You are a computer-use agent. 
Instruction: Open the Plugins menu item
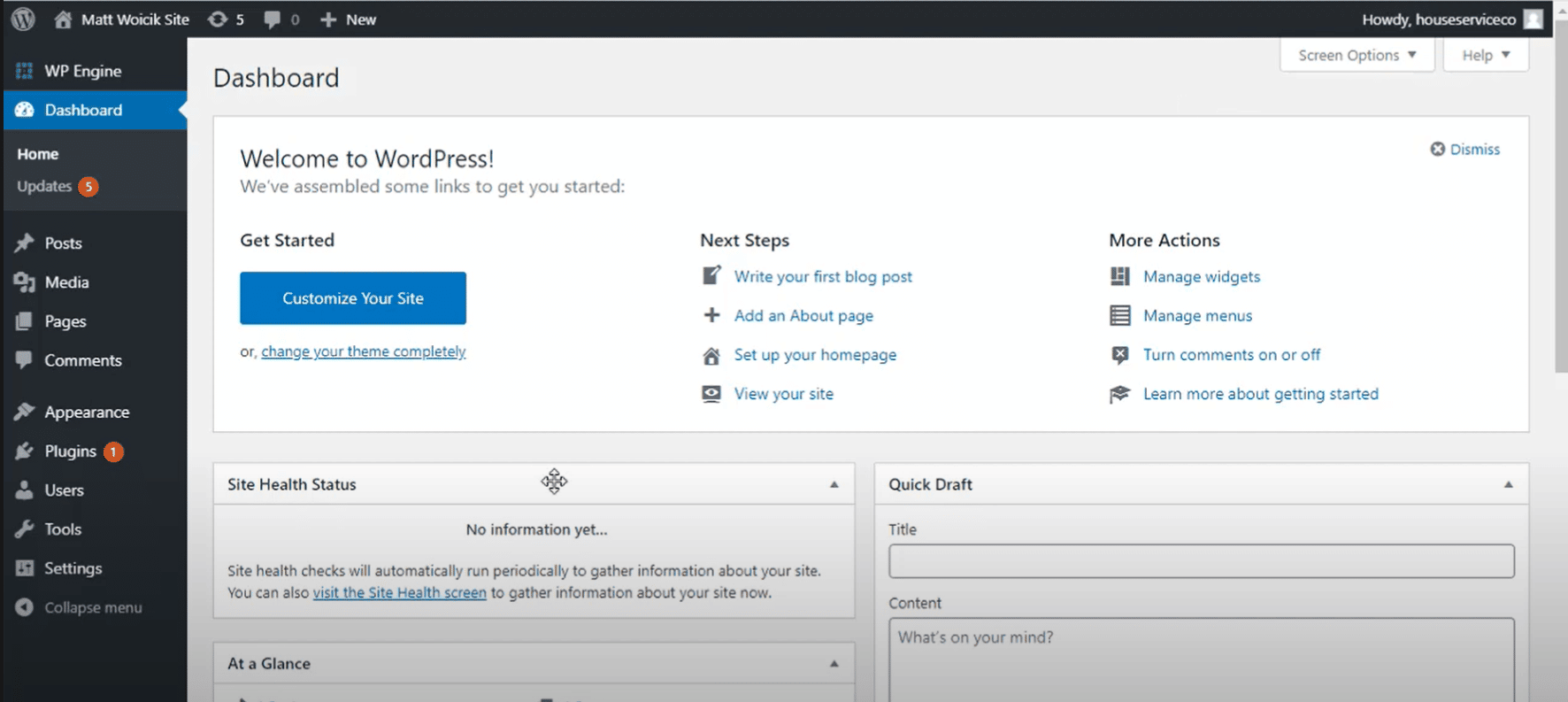click(70, 451)
